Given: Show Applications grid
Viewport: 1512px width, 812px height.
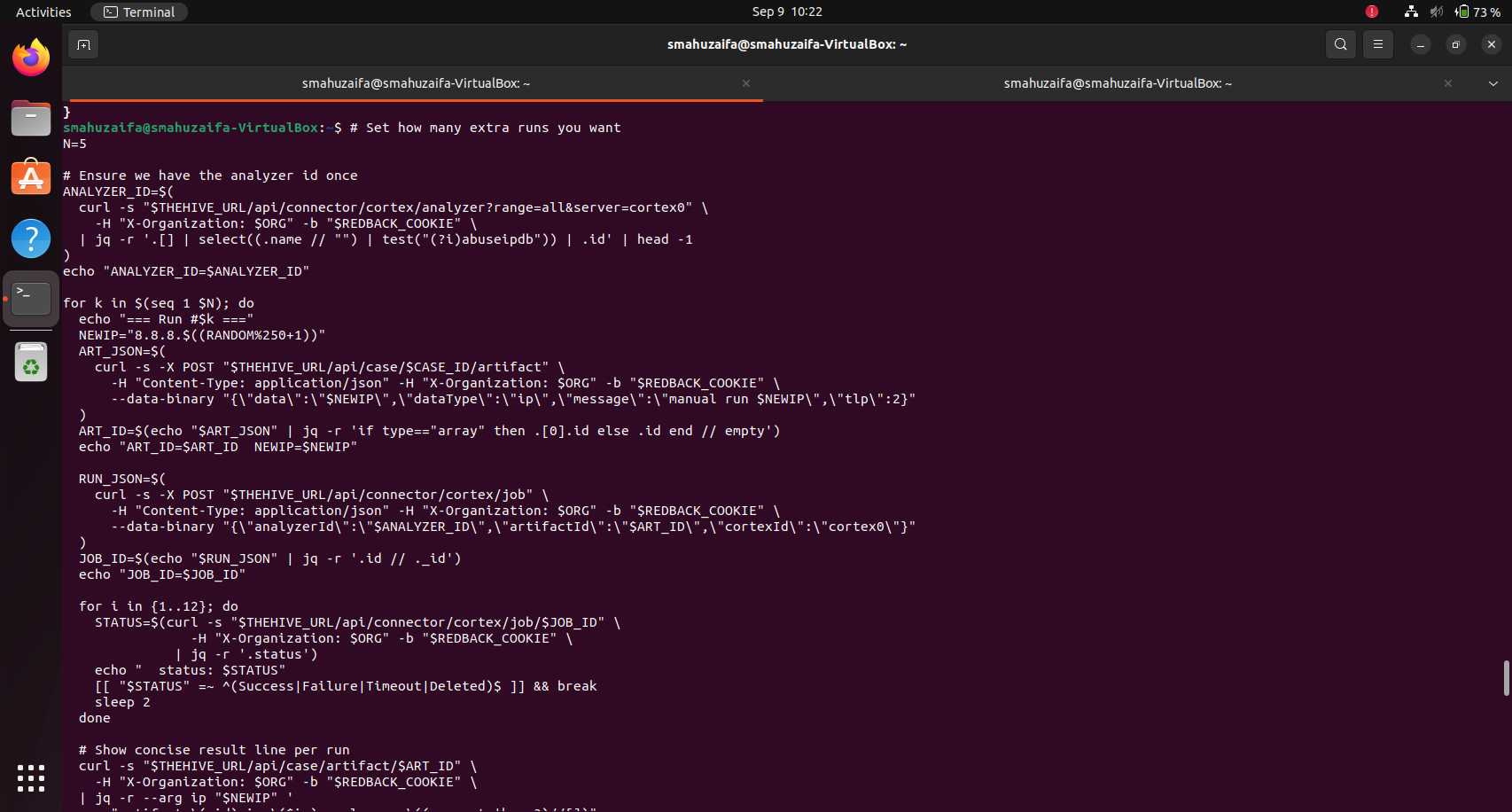Looking at the screenshot, I should pos(31,778).
